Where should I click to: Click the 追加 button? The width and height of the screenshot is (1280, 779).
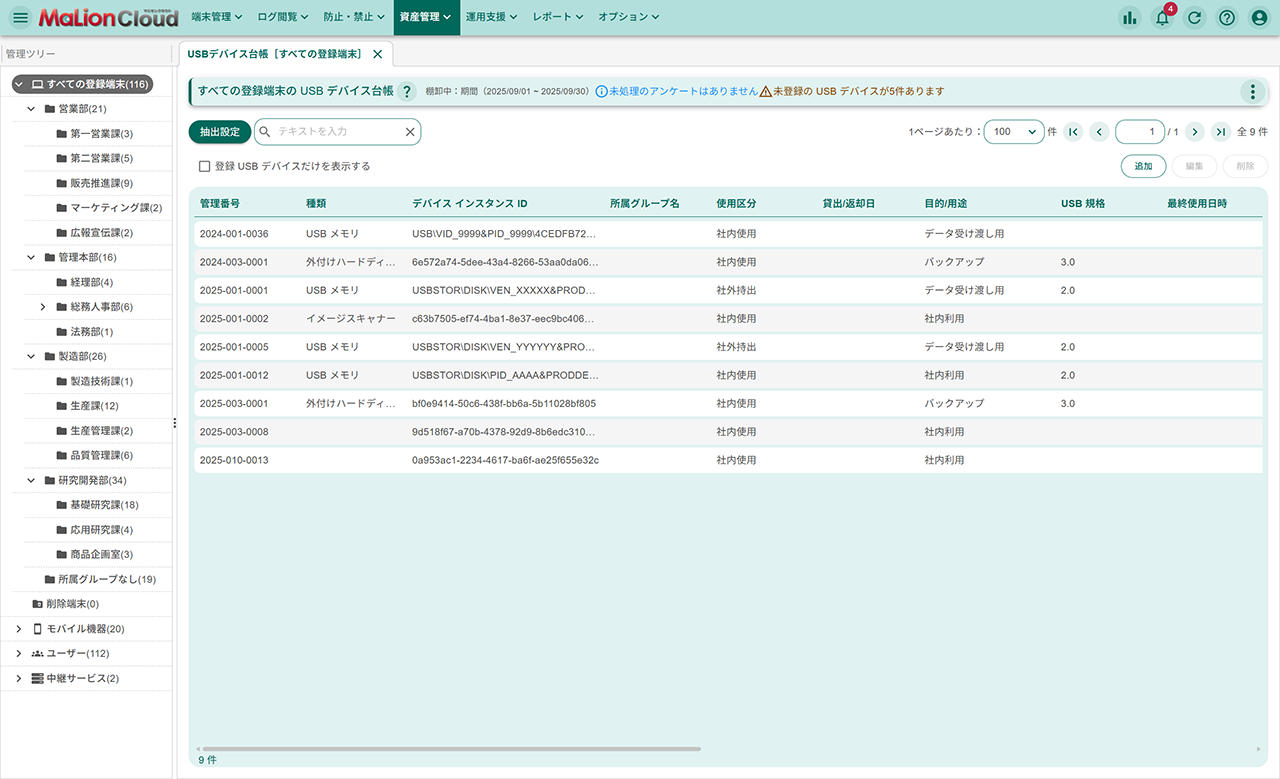pos(1143,167)
